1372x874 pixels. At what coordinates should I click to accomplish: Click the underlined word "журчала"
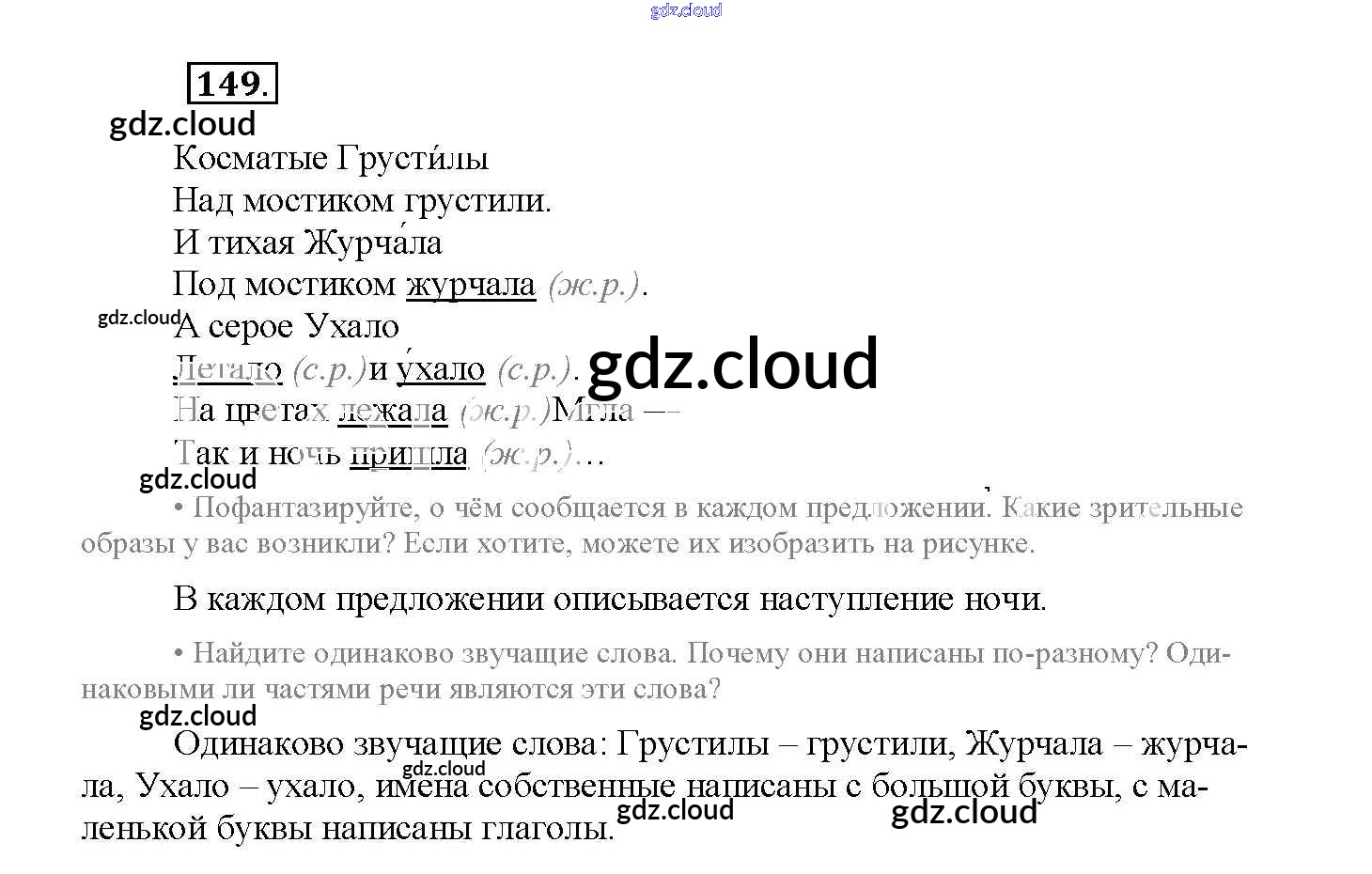pos(471,285)
